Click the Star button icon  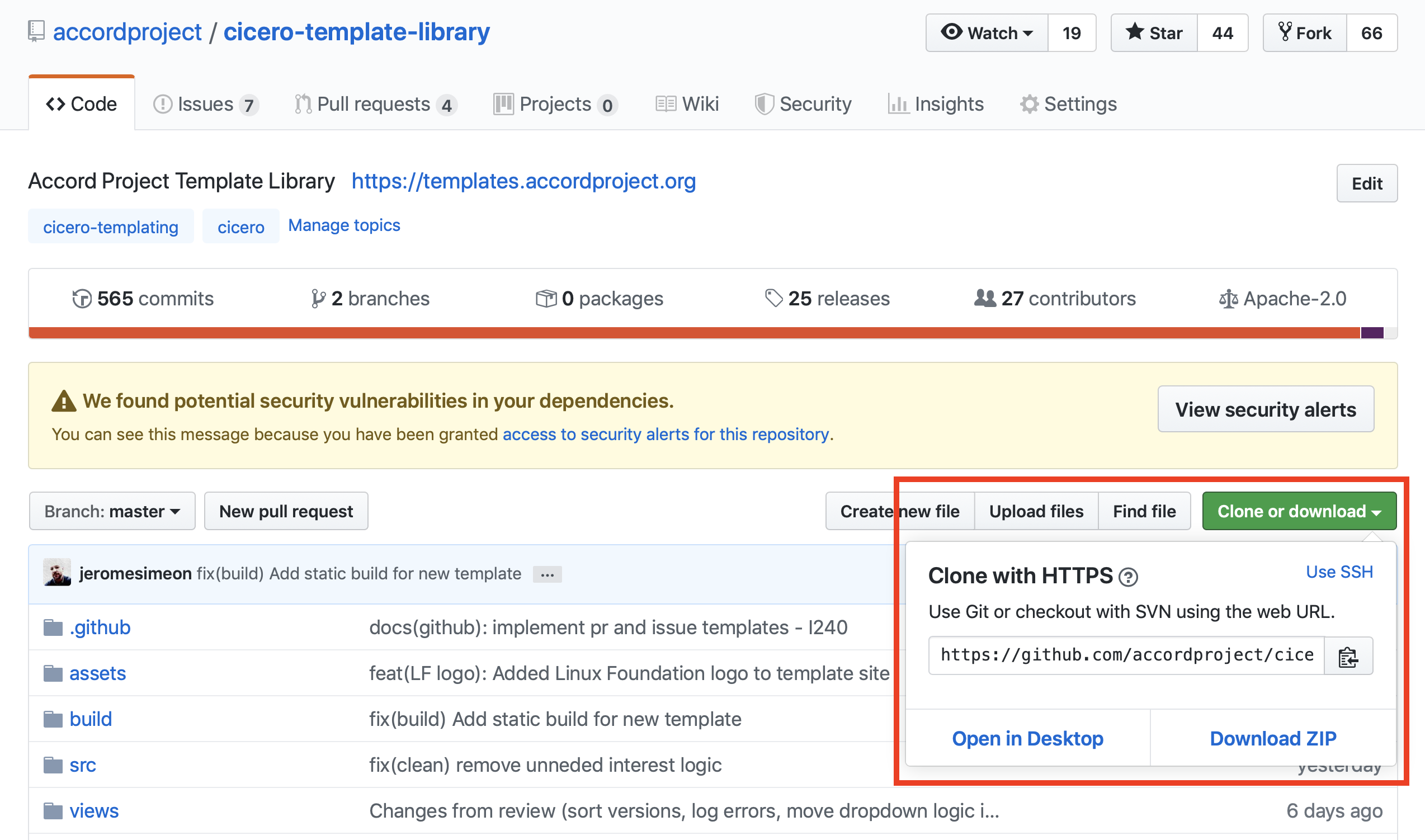(x=1135, y=32)
